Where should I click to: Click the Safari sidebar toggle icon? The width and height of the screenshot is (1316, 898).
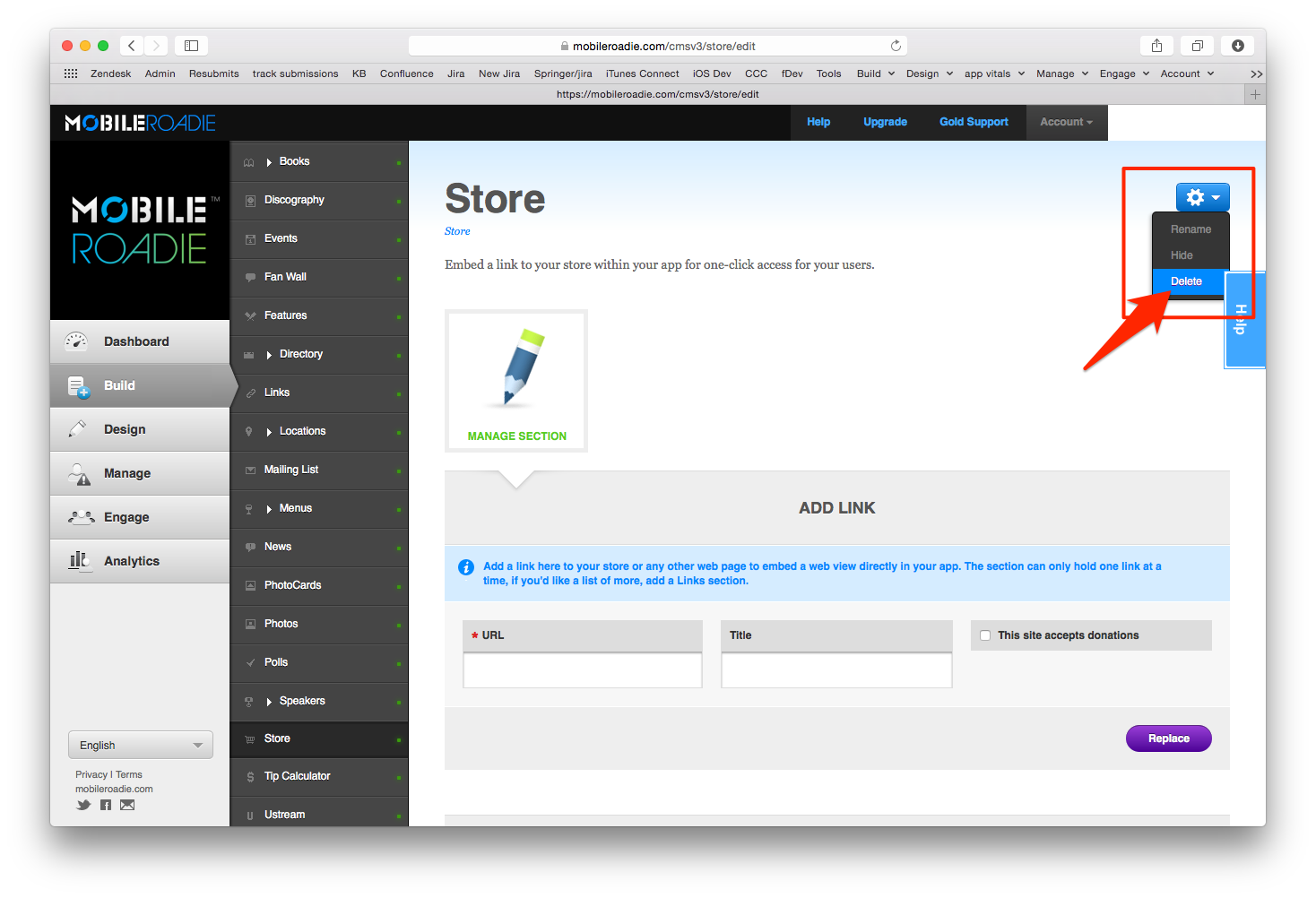pyautogui.click(x=191, y=46)
